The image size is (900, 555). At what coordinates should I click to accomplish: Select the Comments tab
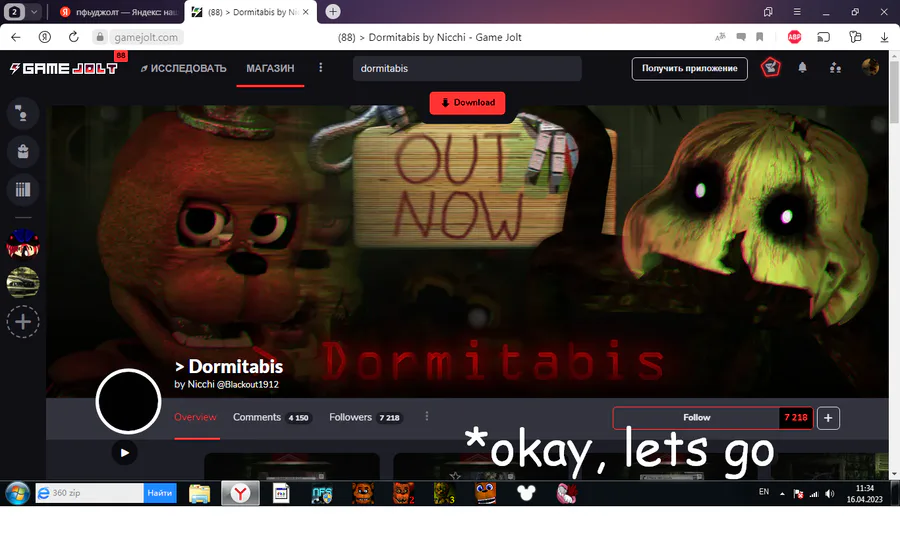click(x=271, y=417)
